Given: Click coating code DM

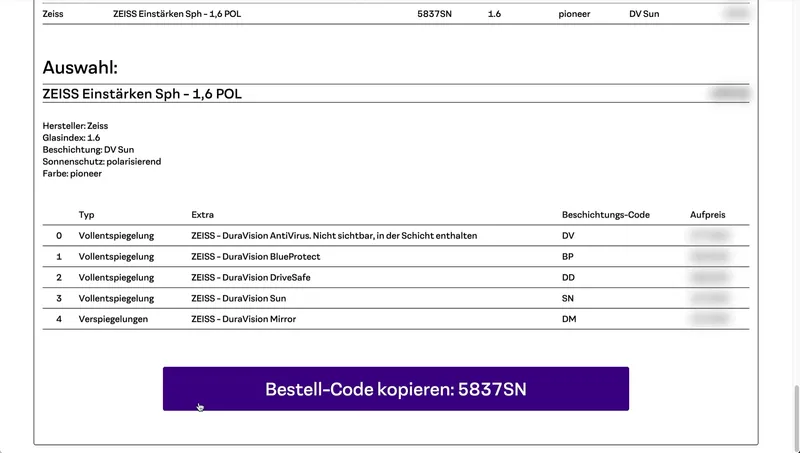Looking at the screenshot, I should pyautogui.click(x=569, y=319).
